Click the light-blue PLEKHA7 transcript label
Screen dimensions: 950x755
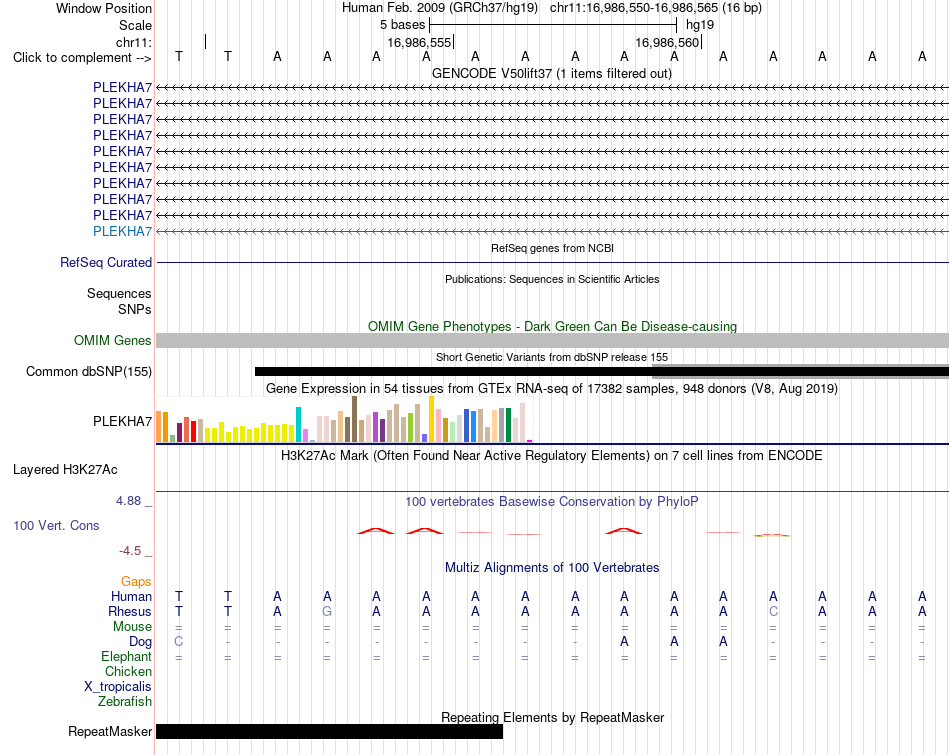click(x=122, y=231)
